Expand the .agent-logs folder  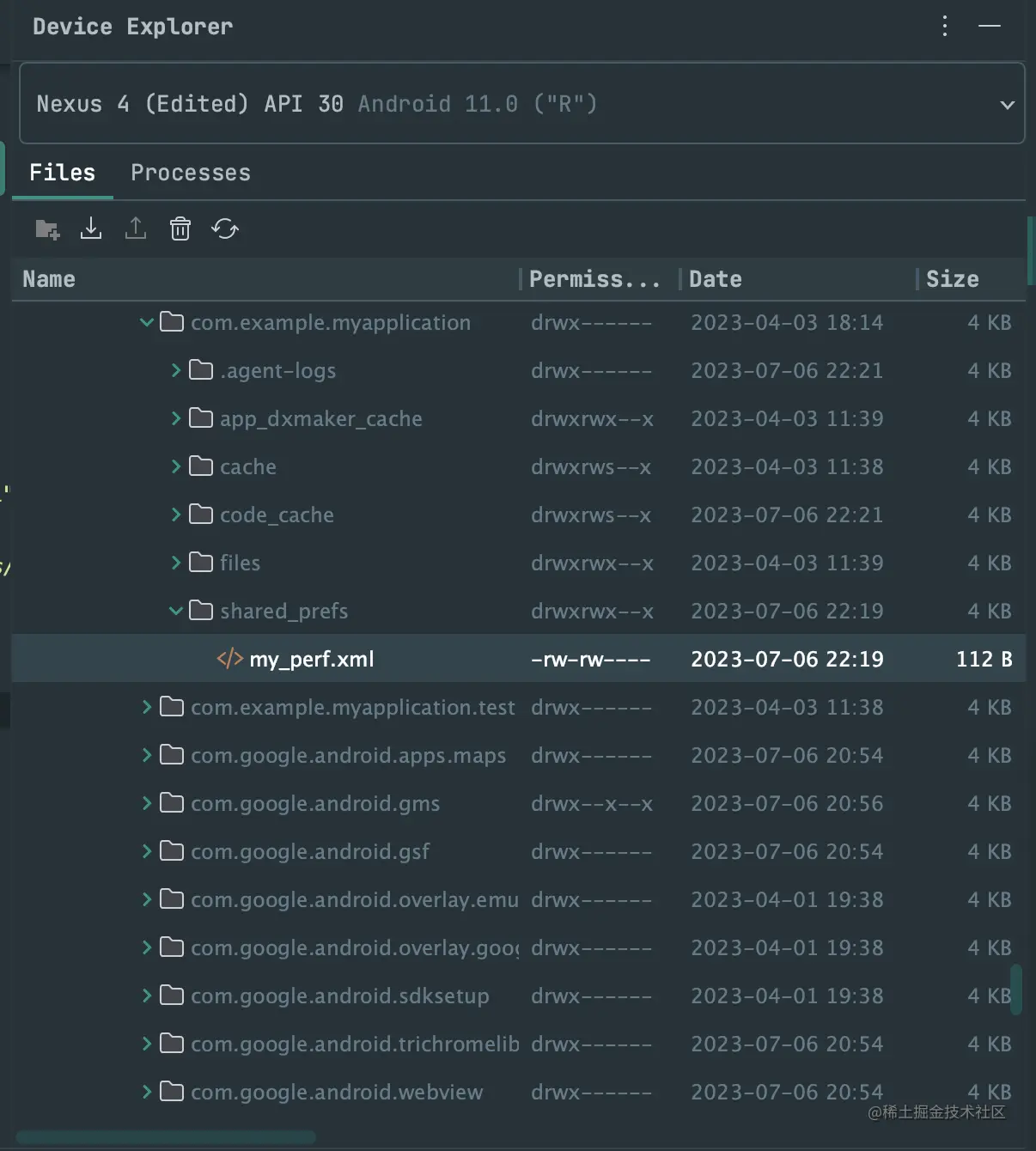(176, 370)
